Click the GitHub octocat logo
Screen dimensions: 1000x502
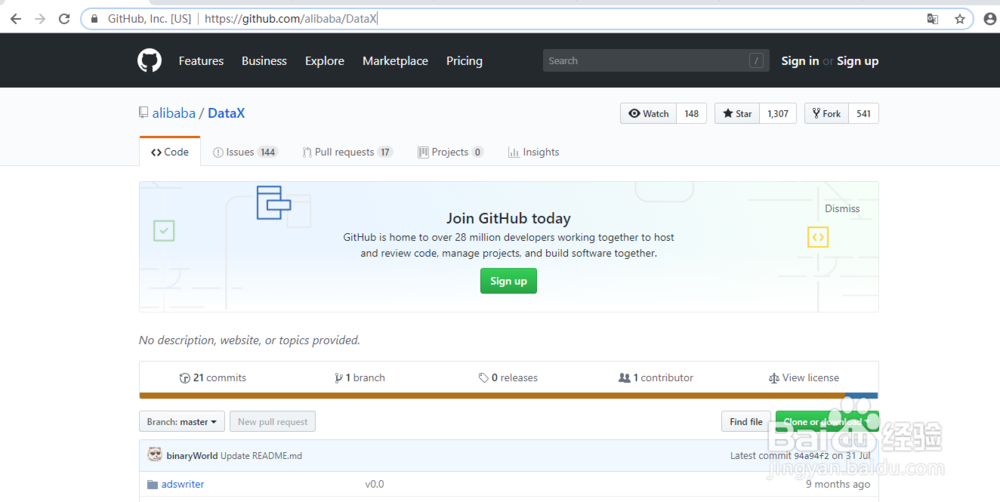click(x=149, y=61)
